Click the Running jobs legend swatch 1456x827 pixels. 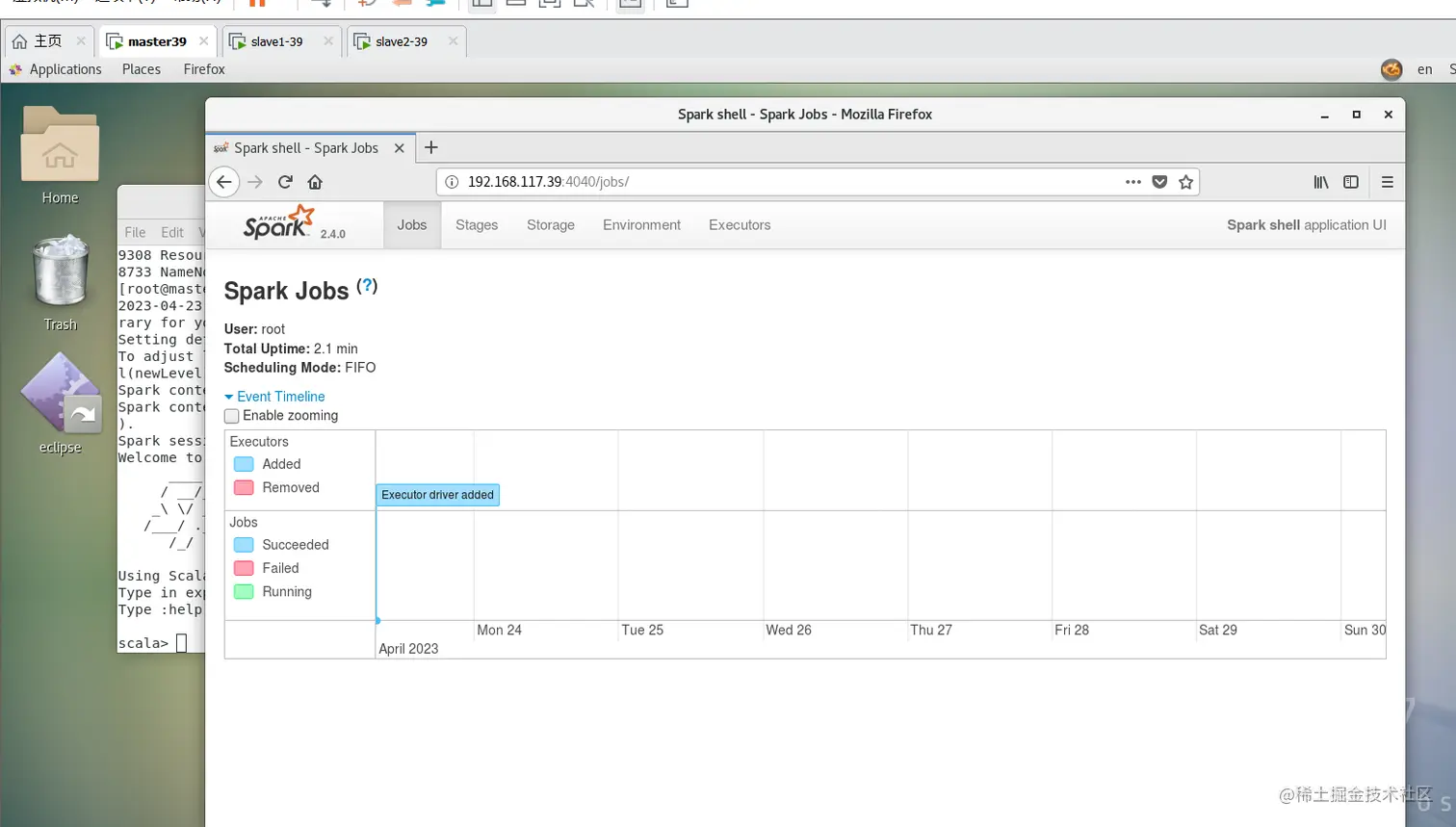coord(244,592)
